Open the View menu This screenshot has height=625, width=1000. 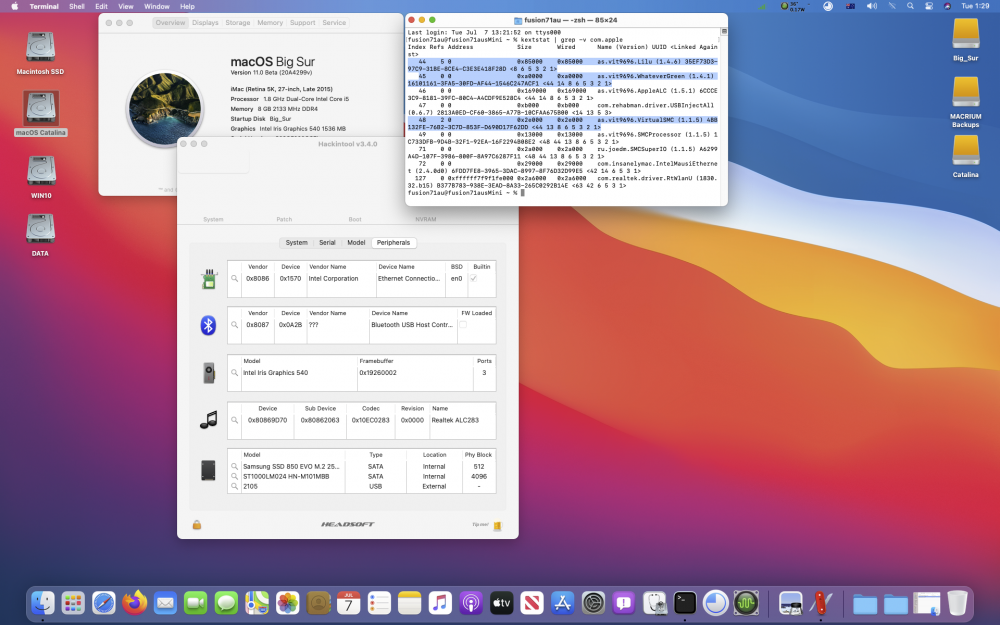pyautogui.click(x=126, y=6)
